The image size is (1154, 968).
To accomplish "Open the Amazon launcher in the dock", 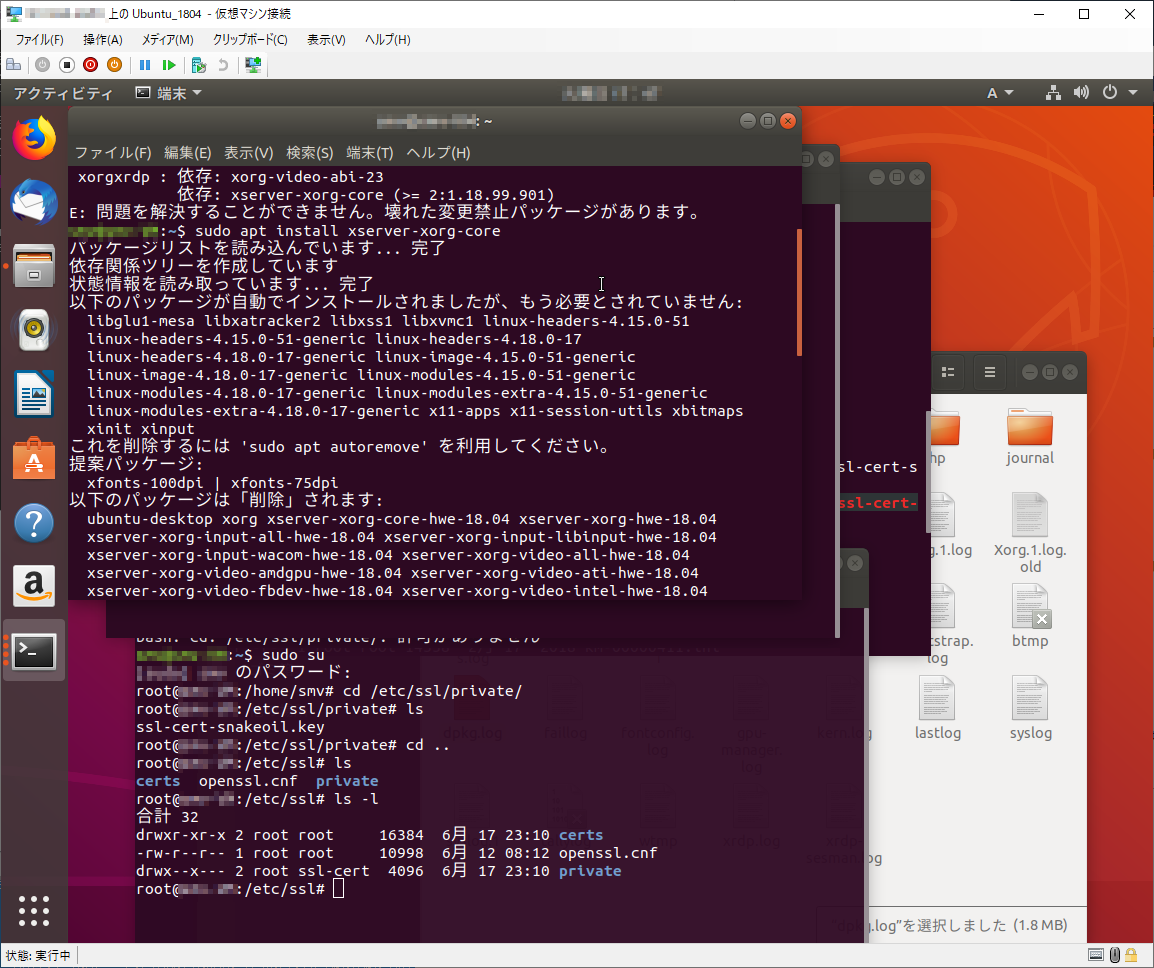I will click(34, 586).
